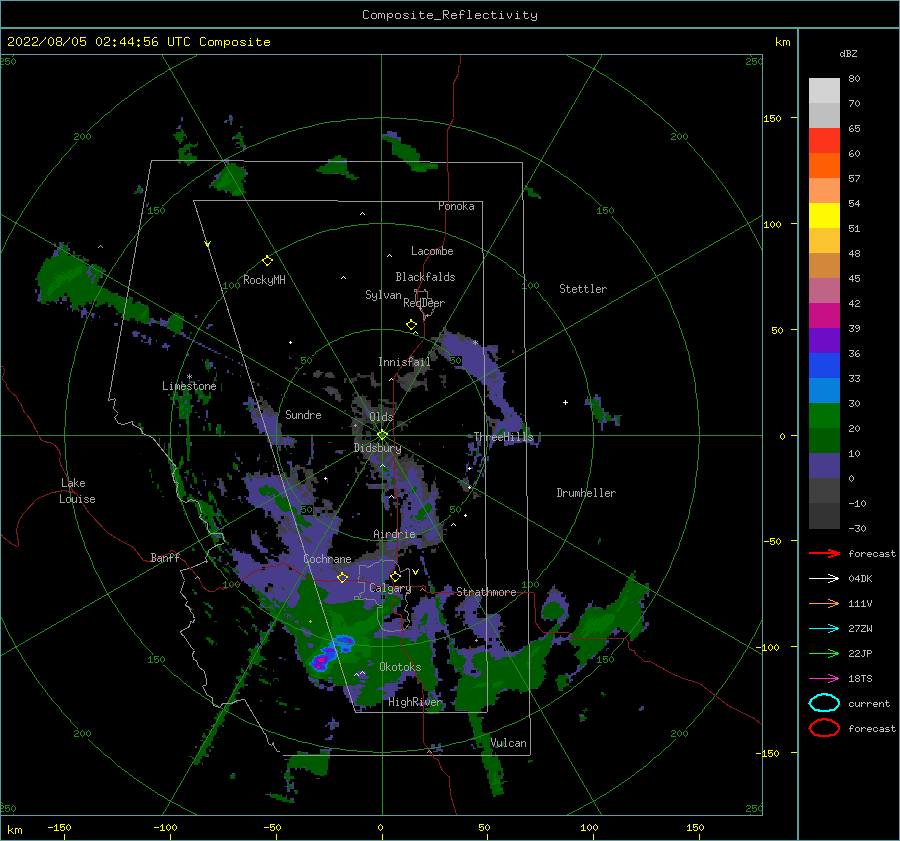Select the bright green 30–20 dBZ swatch
The width and height of the screenshot is (900, 841).
(x=824, y=416)
